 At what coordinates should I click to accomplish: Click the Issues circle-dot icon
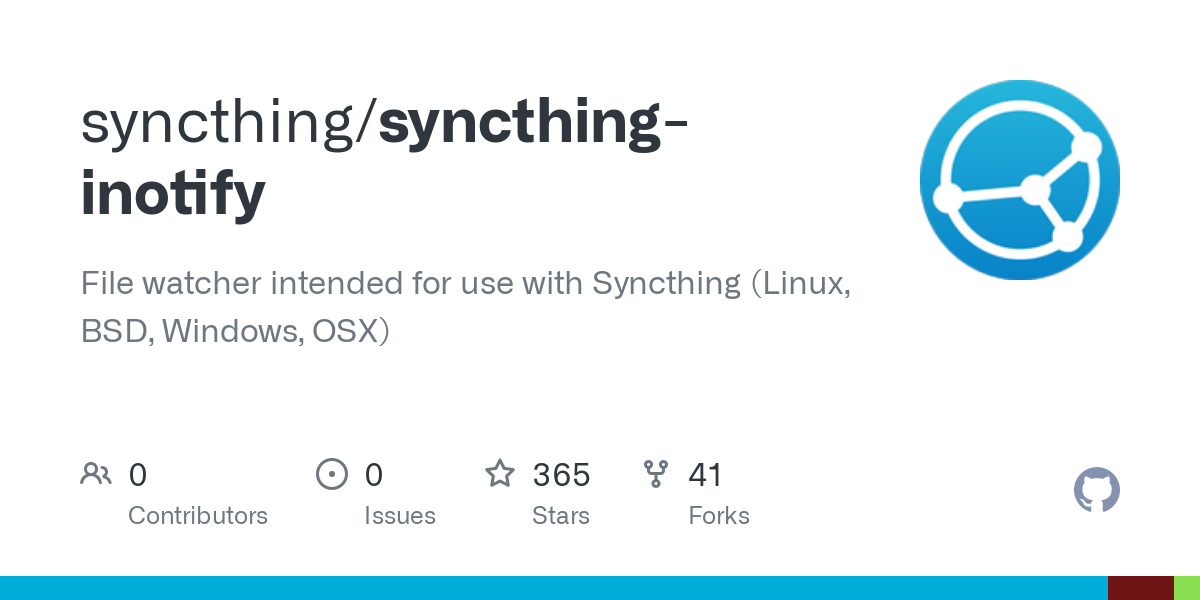pyautogui.click(x=332, y=474)
